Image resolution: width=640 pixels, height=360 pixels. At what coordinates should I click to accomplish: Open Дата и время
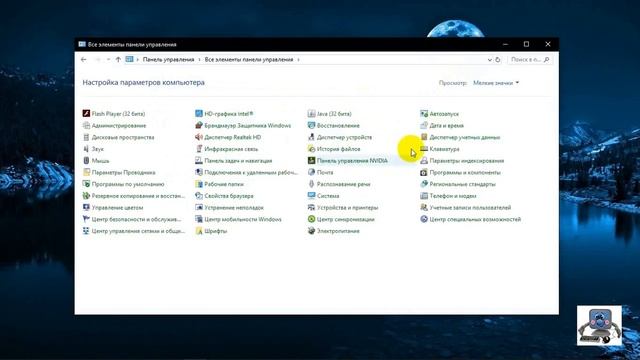(x=442, y=125)
